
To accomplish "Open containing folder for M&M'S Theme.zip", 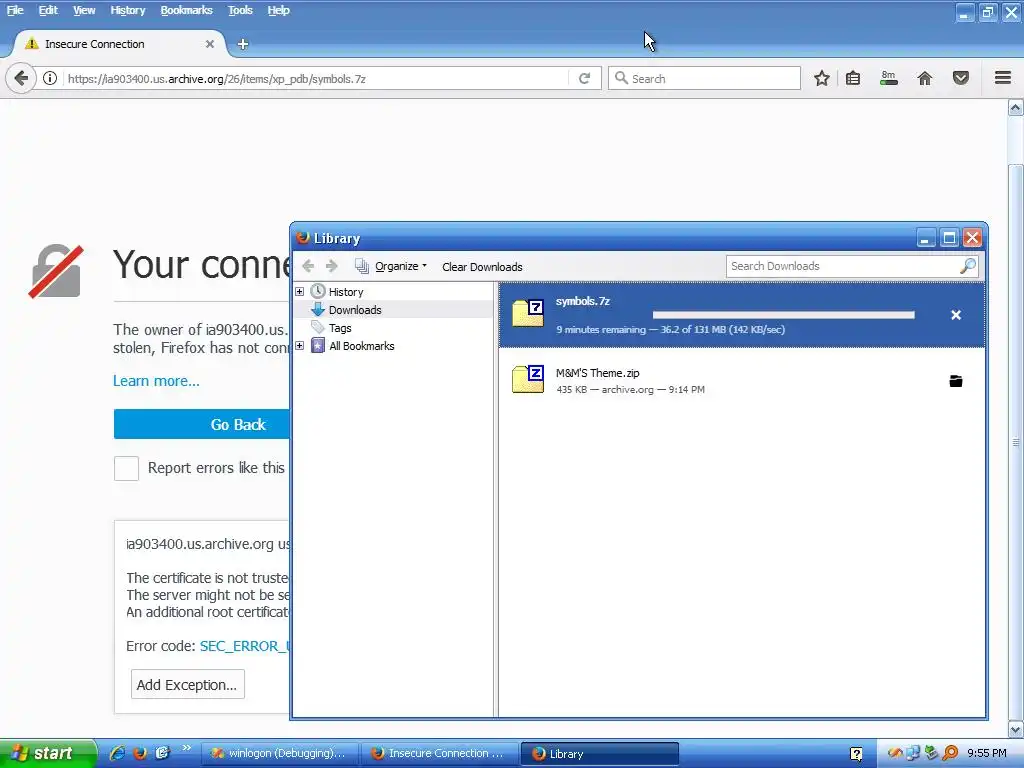I will click(x=955, y=381).
